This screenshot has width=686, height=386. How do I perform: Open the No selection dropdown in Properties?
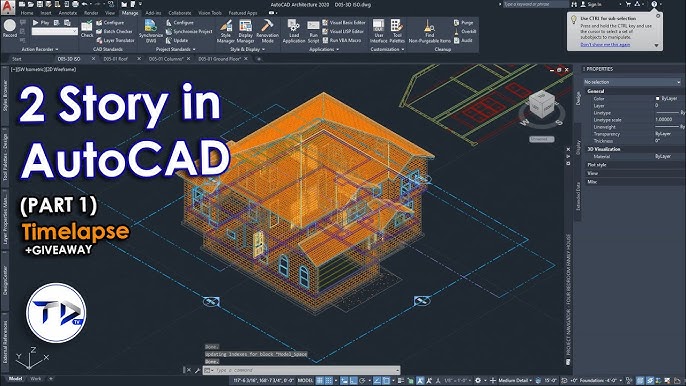(x=632, y=82)
